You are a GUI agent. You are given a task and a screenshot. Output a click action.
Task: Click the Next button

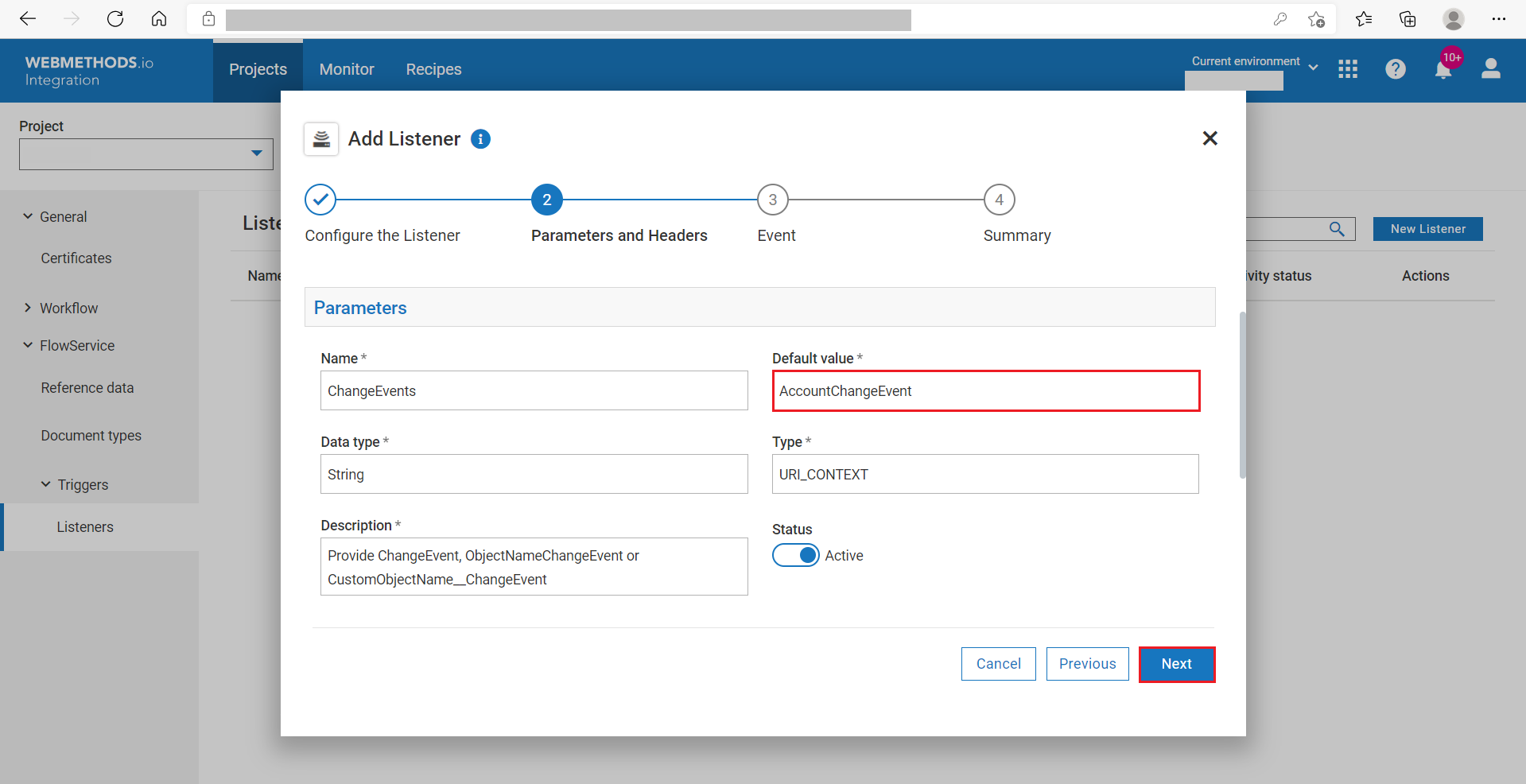tap(1176, 664)
